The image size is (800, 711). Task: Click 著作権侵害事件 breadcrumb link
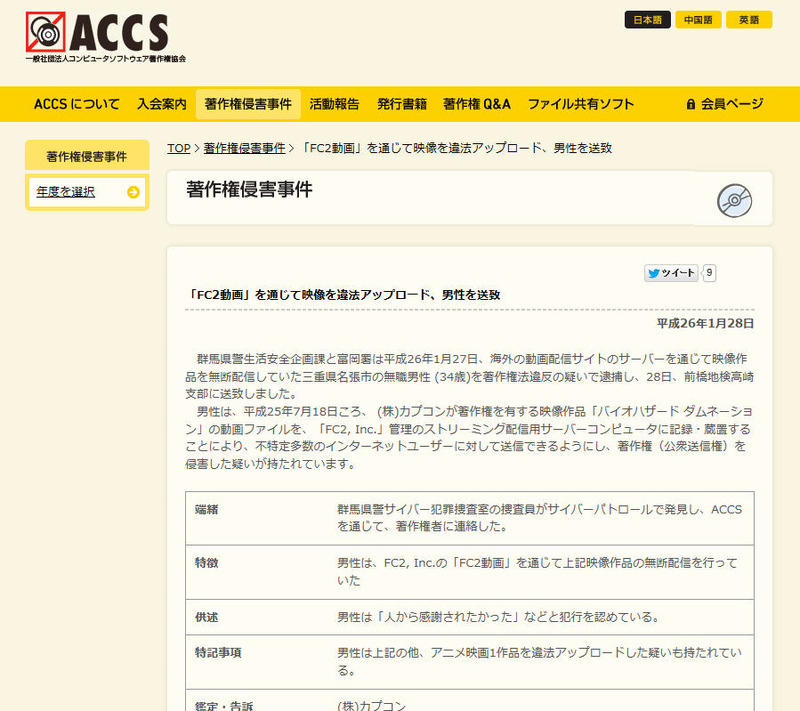tap(244, 148)
